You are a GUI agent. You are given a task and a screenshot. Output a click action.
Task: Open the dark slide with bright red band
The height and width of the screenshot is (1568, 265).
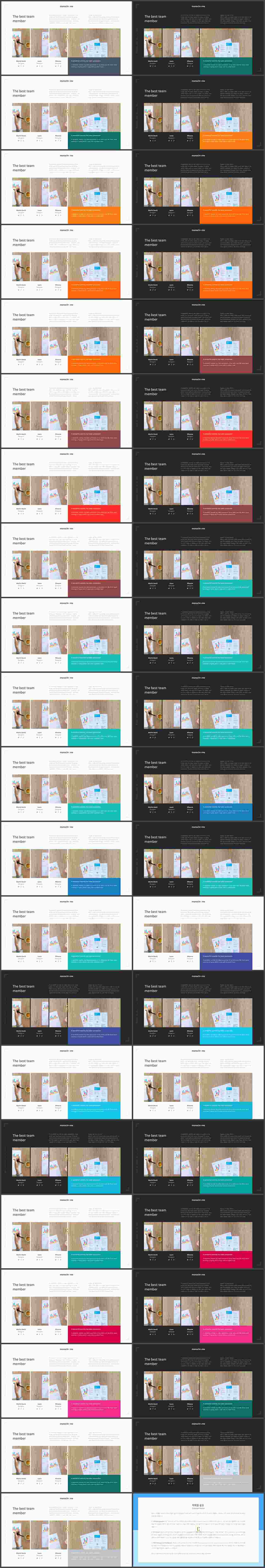click(199, 411)
